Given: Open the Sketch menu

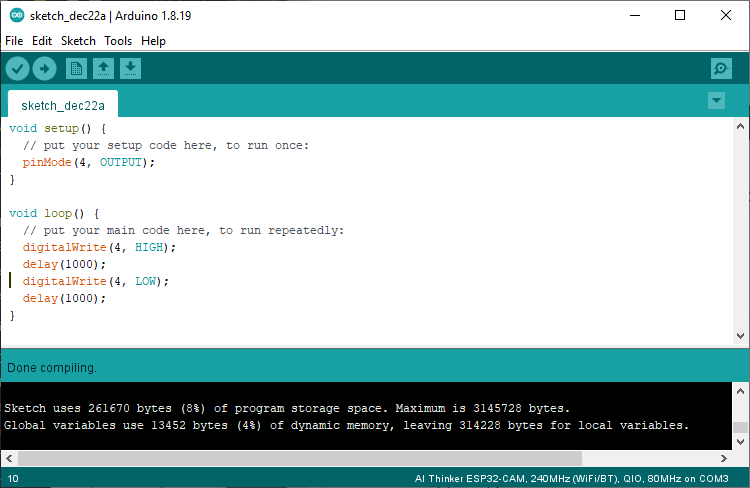Looking at the screenshot, I should click(78, 41).
